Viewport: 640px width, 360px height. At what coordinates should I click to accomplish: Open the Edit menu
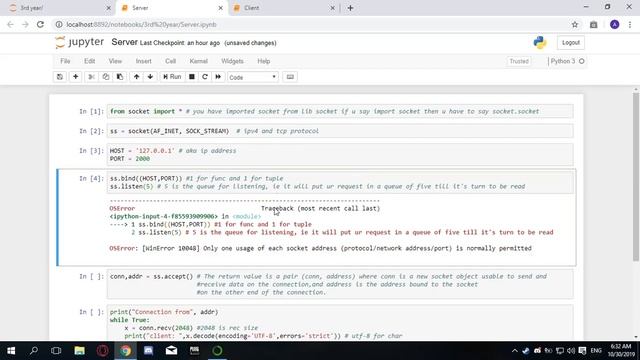[x=89, y=61]
